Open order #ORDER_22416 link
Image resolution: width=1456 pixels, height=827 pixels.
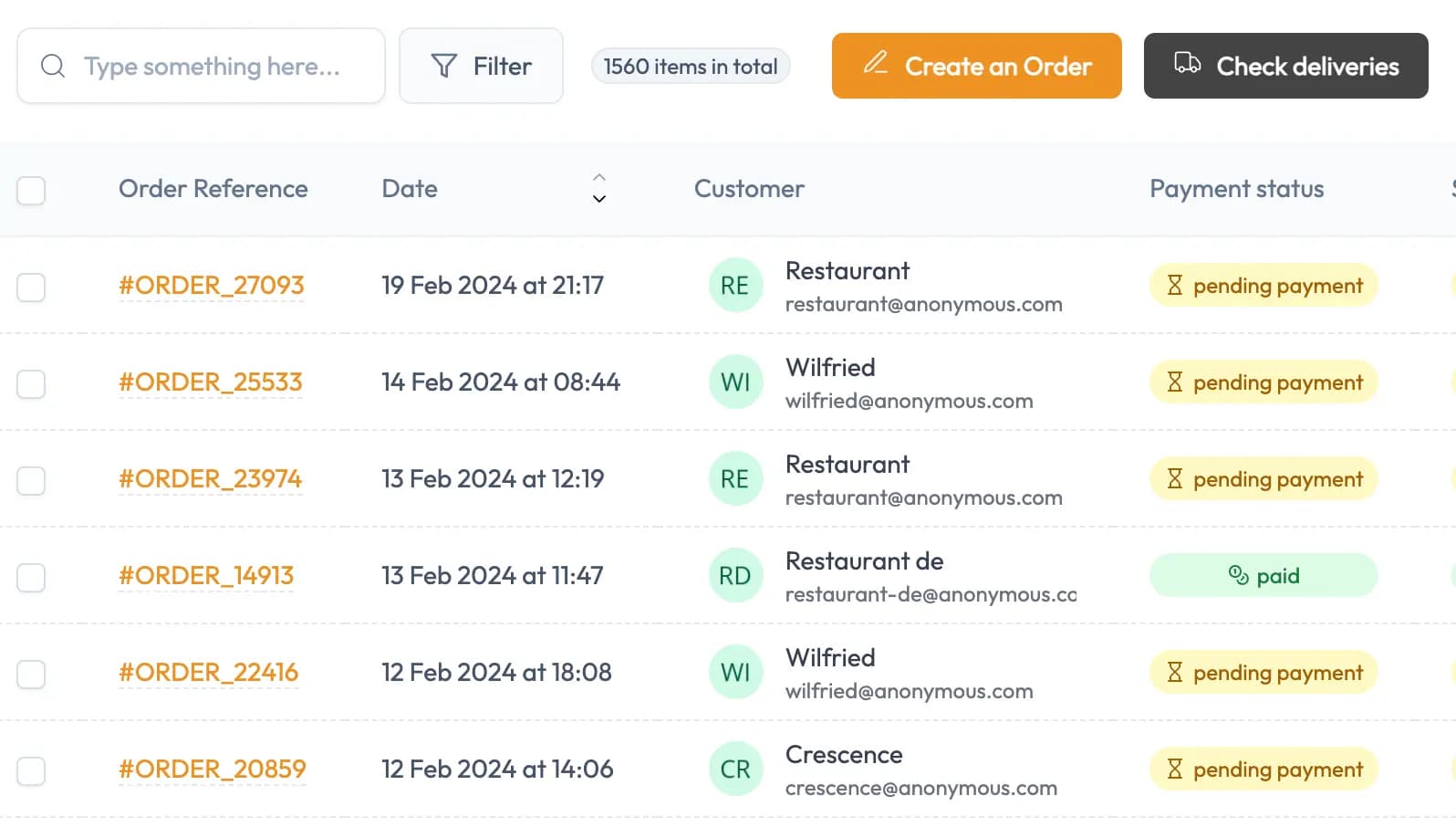click(209, 673)
